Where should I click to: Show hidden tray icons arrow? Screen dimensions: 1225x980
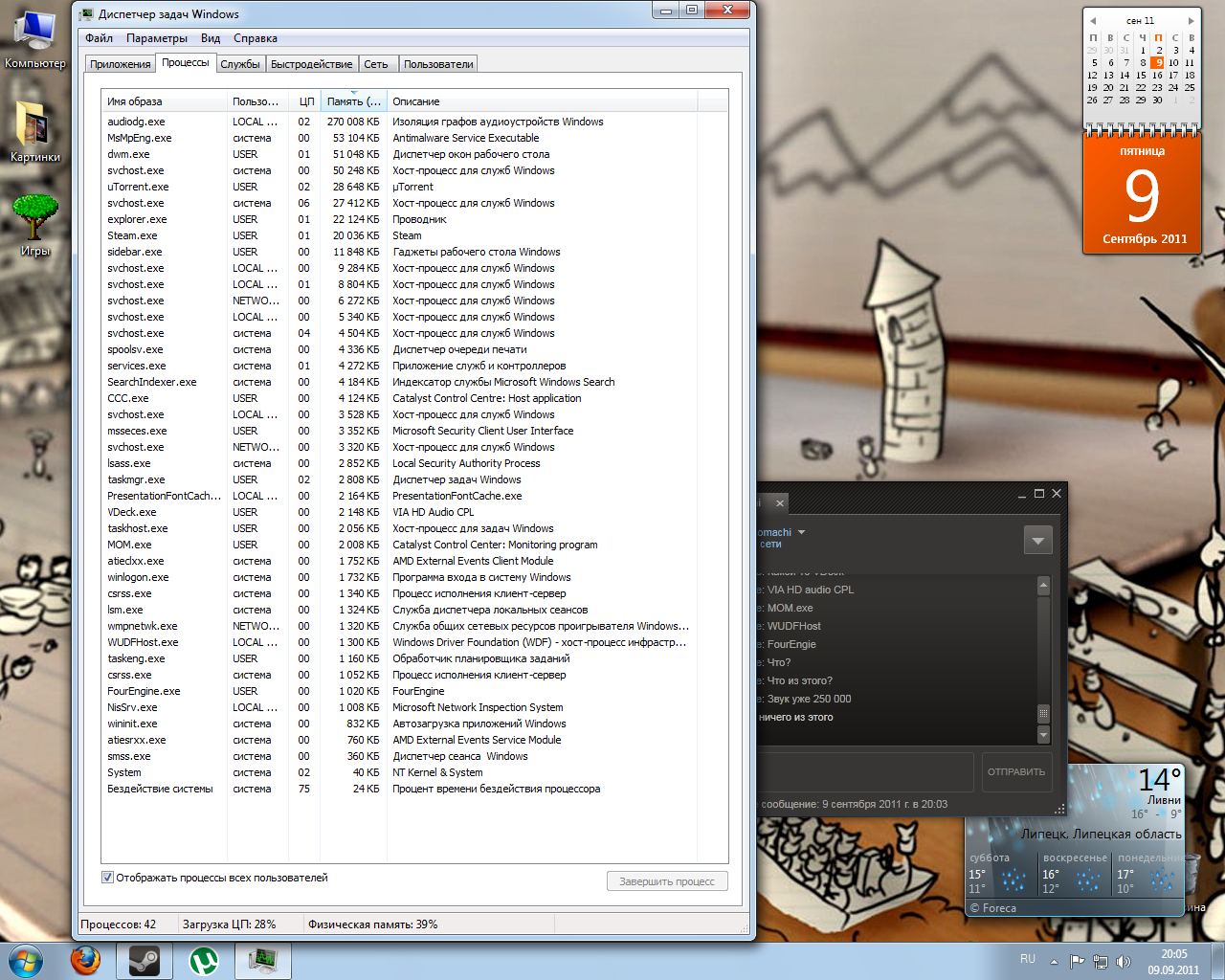[x=1054, y=961]
